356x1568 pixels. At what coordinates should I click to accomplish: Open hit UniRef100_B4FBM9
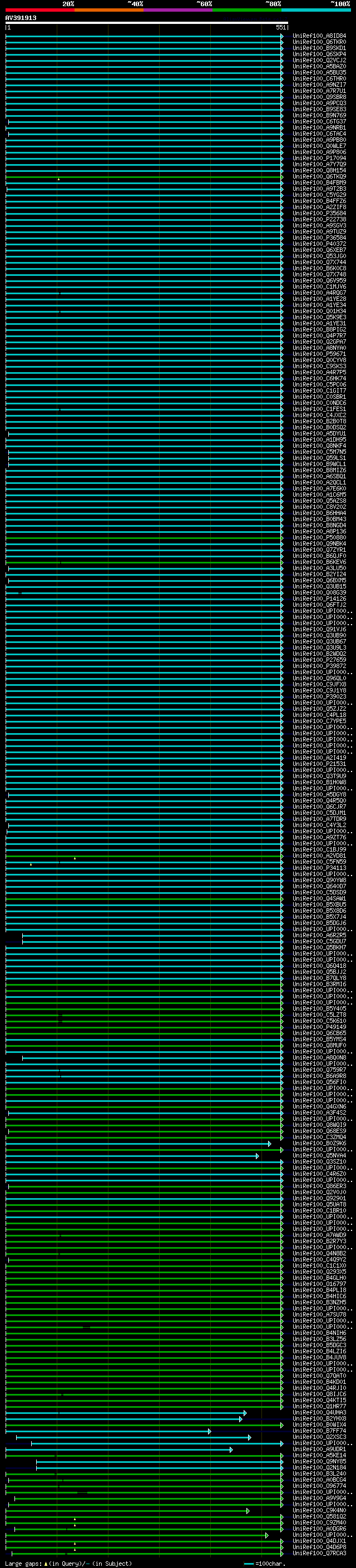(319, 182)
